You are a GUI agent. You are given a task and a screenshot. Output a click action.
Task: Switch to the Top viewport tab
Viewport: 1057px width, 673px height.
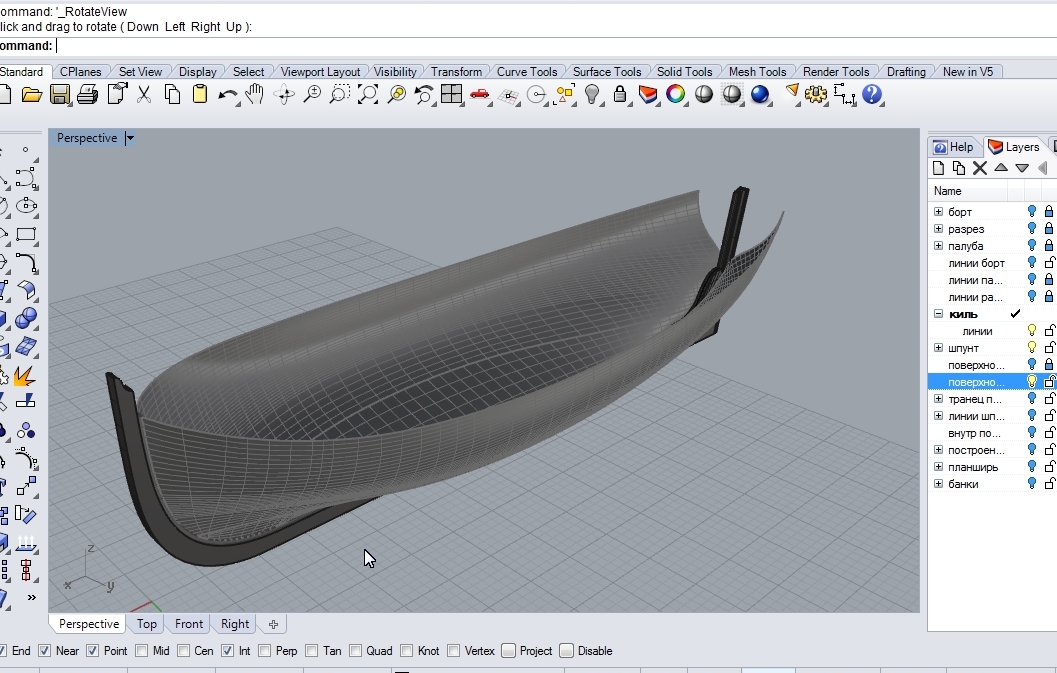coord(147,624)
